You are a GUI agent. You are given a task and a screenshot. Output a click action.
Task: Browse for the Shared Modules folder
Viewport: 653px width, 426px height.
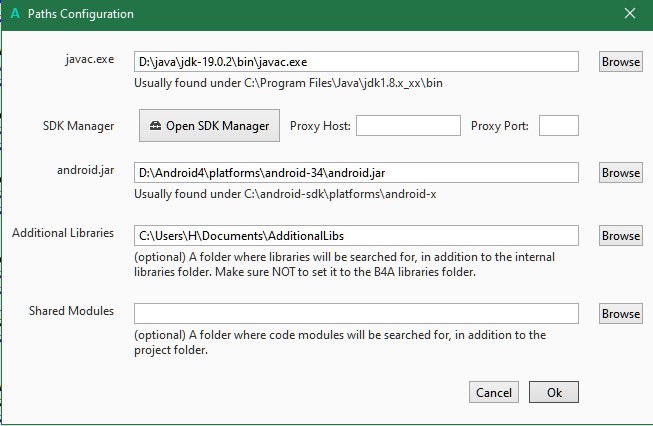[621, 314]
